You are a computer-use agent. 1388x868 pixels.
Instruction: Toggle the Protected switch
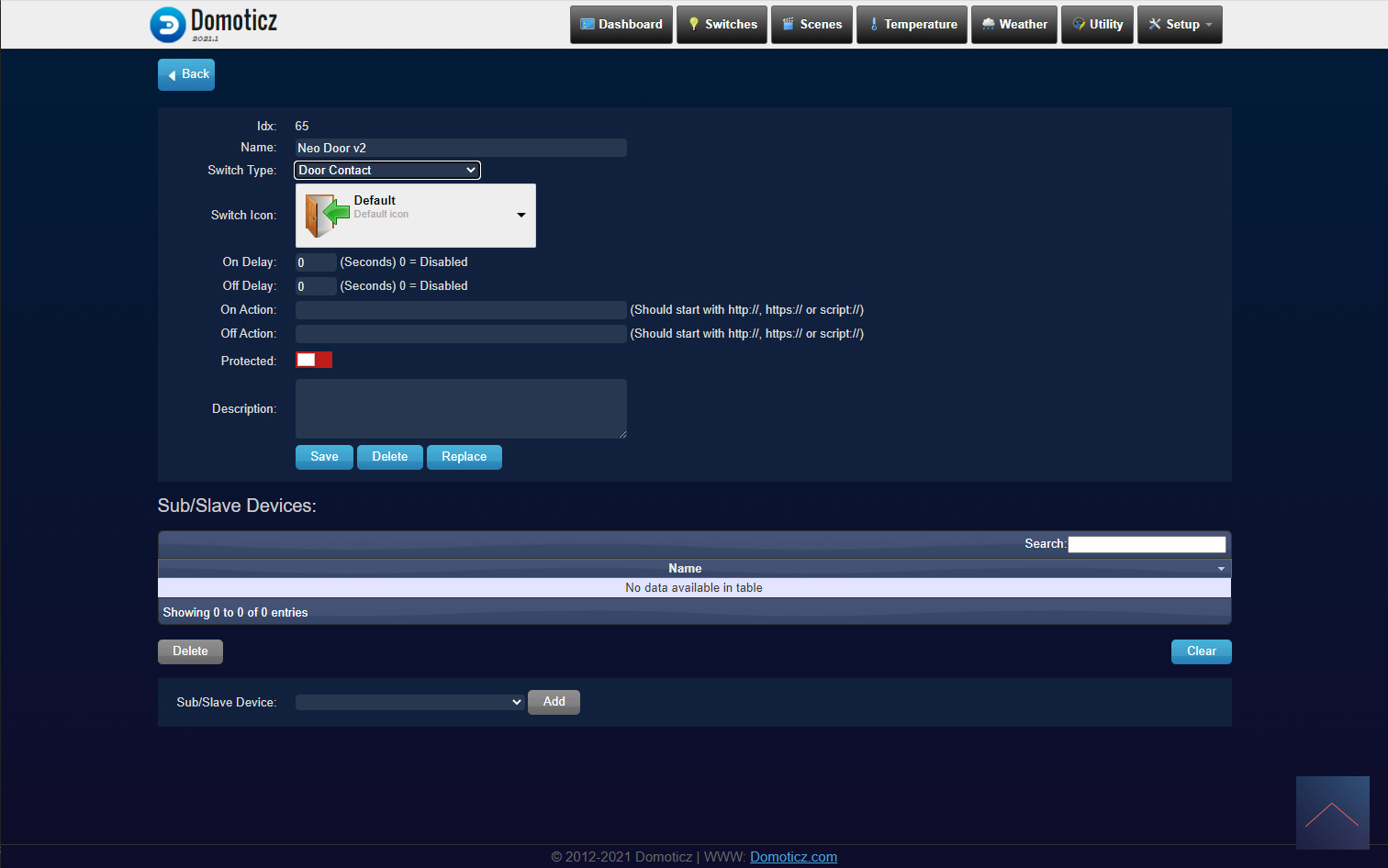click(314, 360)
